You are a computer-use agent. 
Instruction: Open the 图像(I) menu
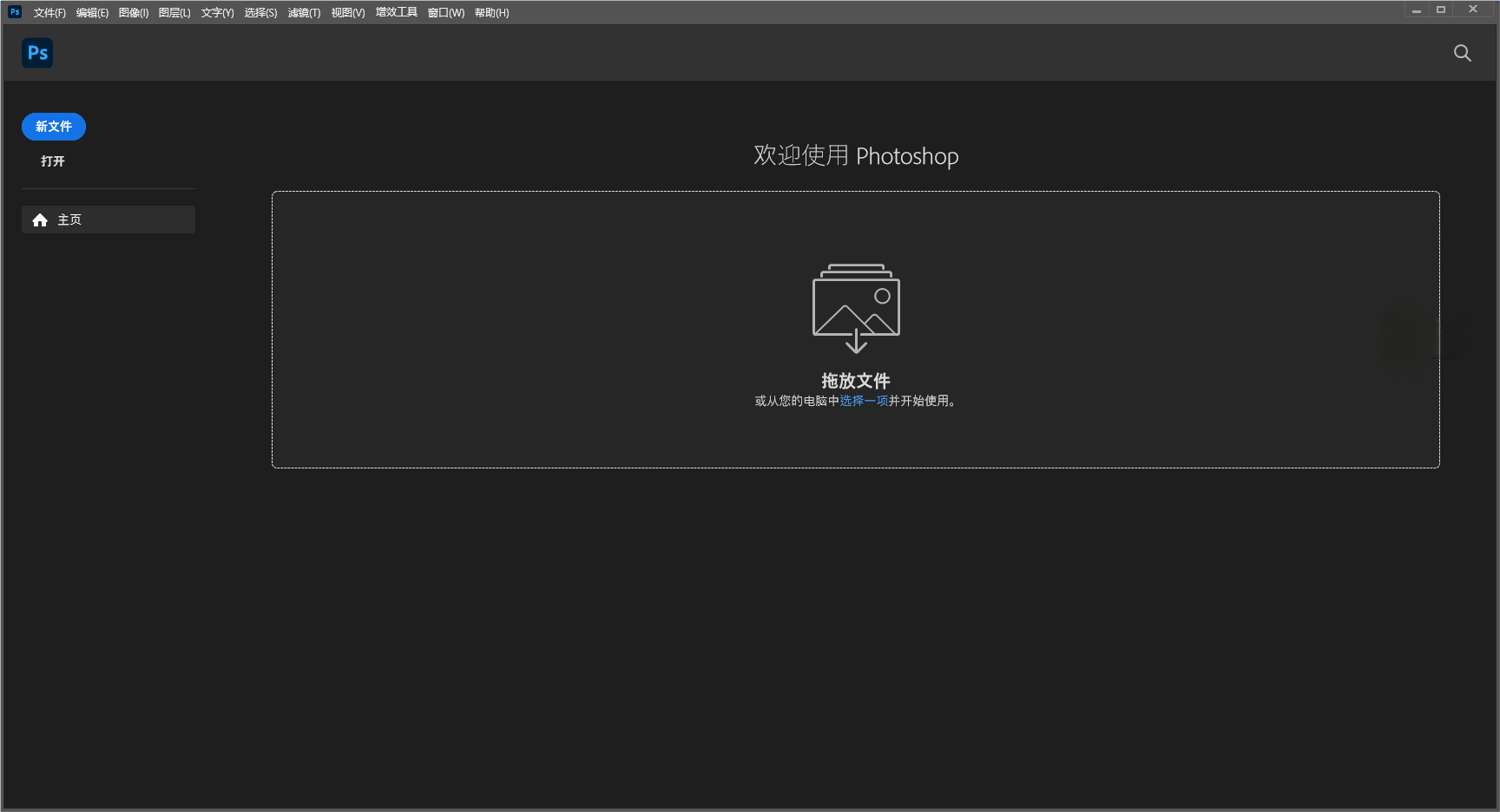133,12
